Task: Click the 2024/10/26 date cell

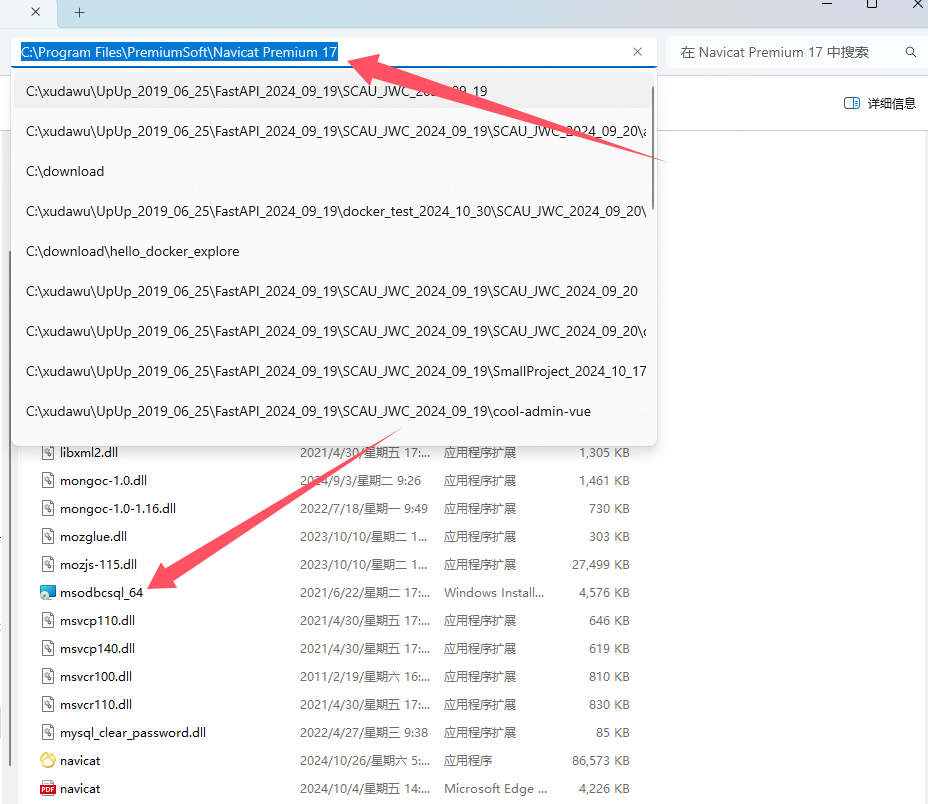Action: click(x=365, y=761)
